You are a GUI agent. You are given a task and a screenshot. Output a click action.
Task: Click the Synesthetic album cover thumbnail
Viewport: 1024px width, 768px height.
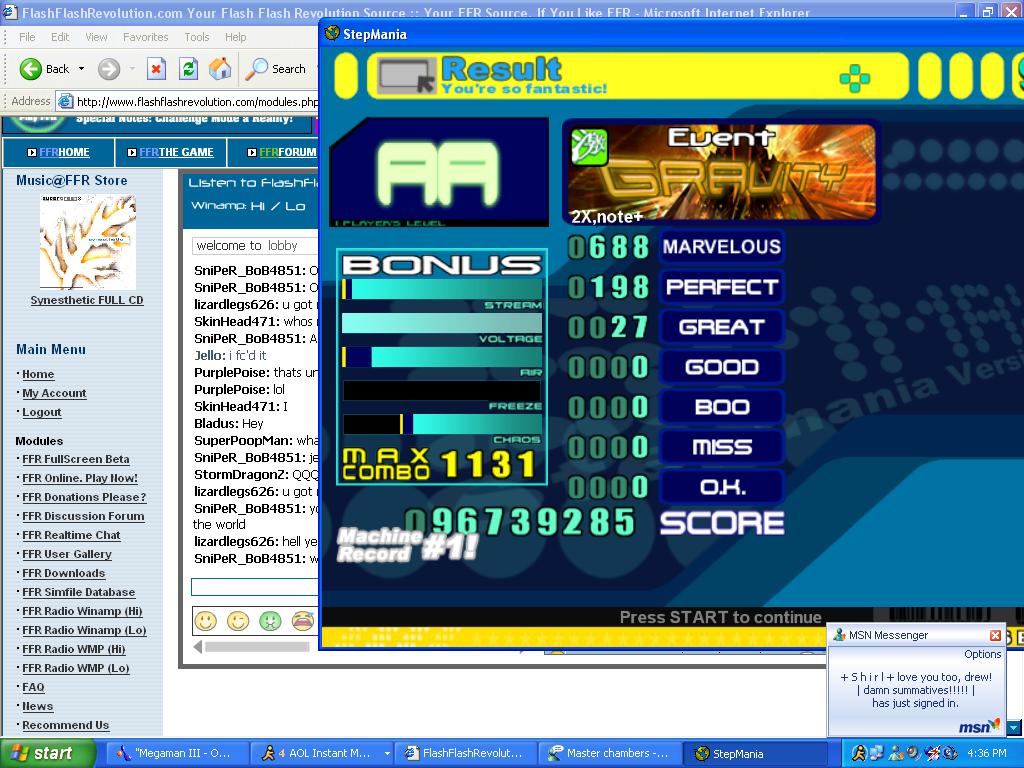[x=88, y=242]
